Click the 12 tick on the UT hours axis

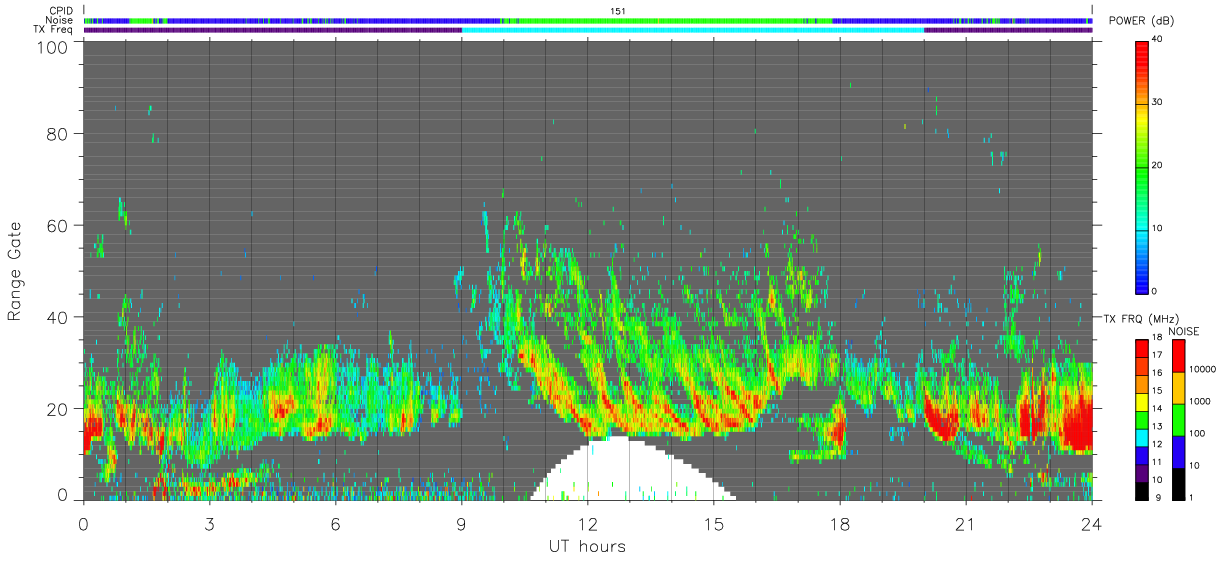click(587, 525)
